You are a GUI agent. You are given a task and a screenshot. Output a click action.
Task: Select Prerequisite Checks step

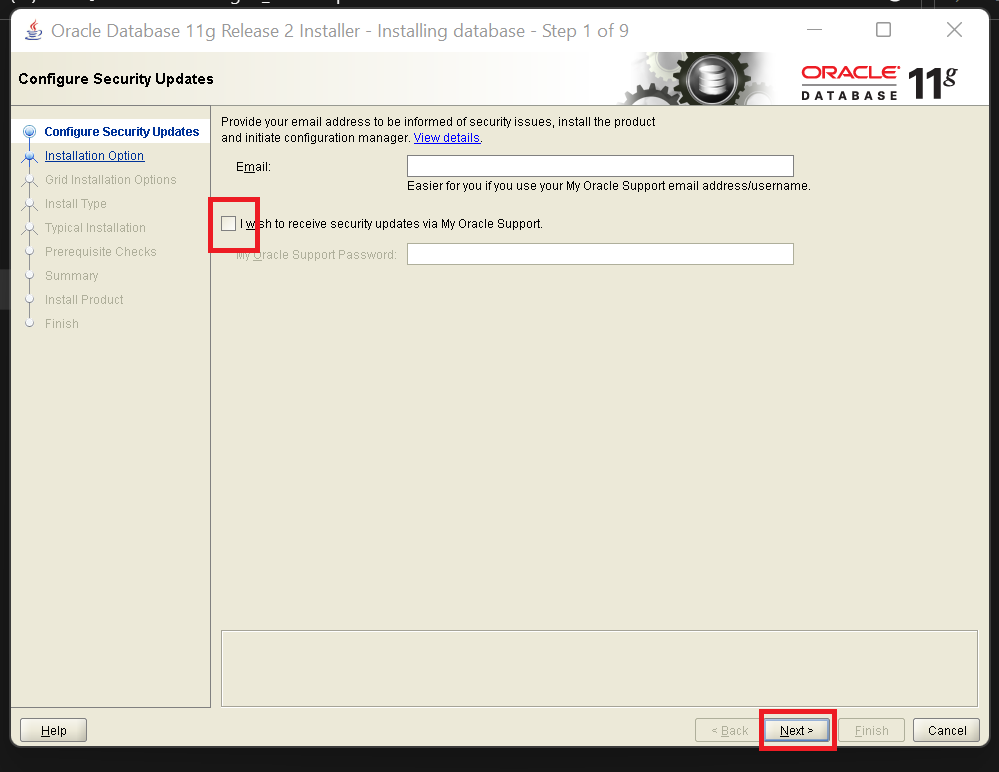coord(101,252)
